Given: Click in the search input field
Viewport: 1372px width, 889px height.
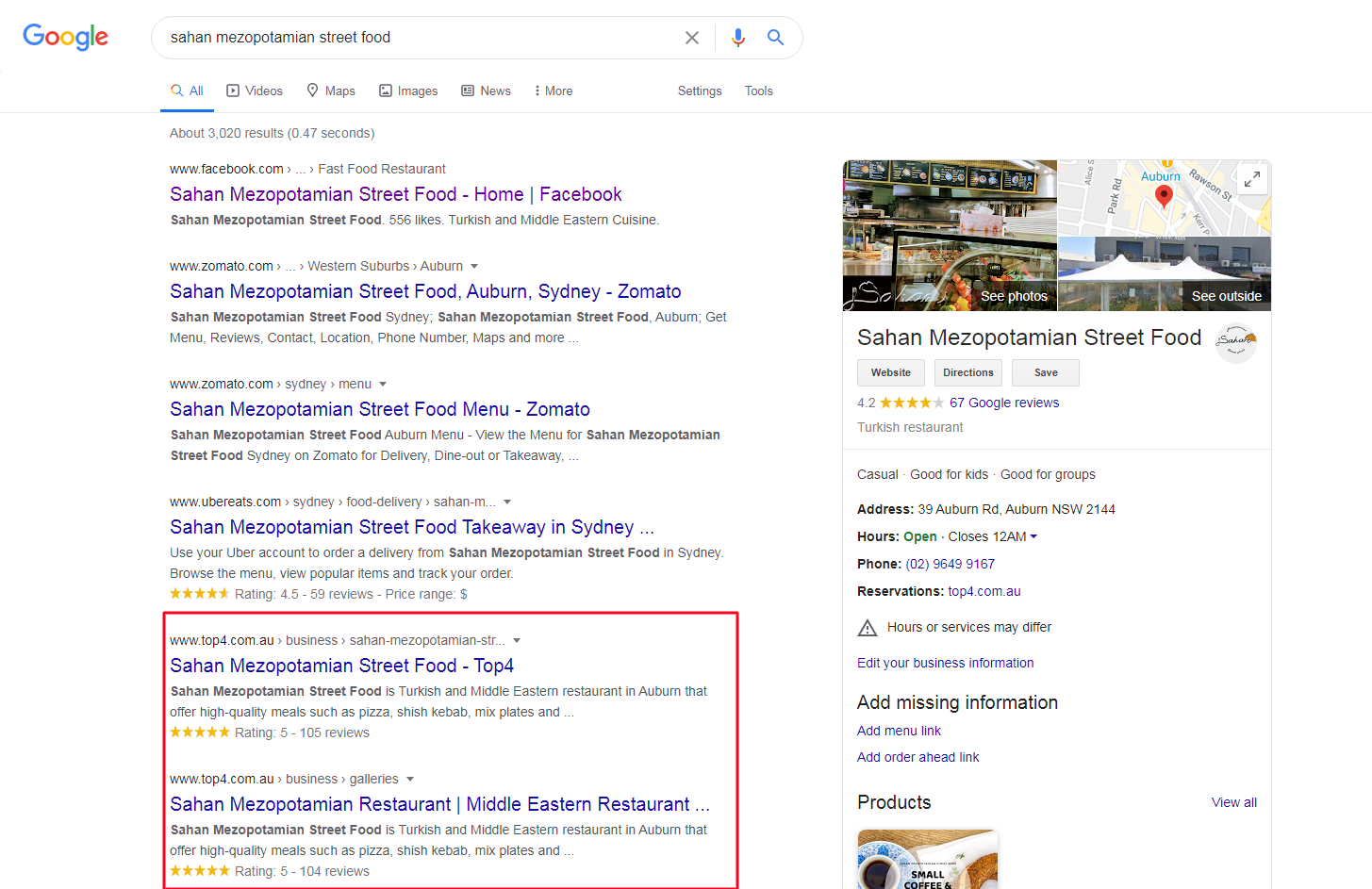Looking at the screenshot, I should tap(415, 38).
